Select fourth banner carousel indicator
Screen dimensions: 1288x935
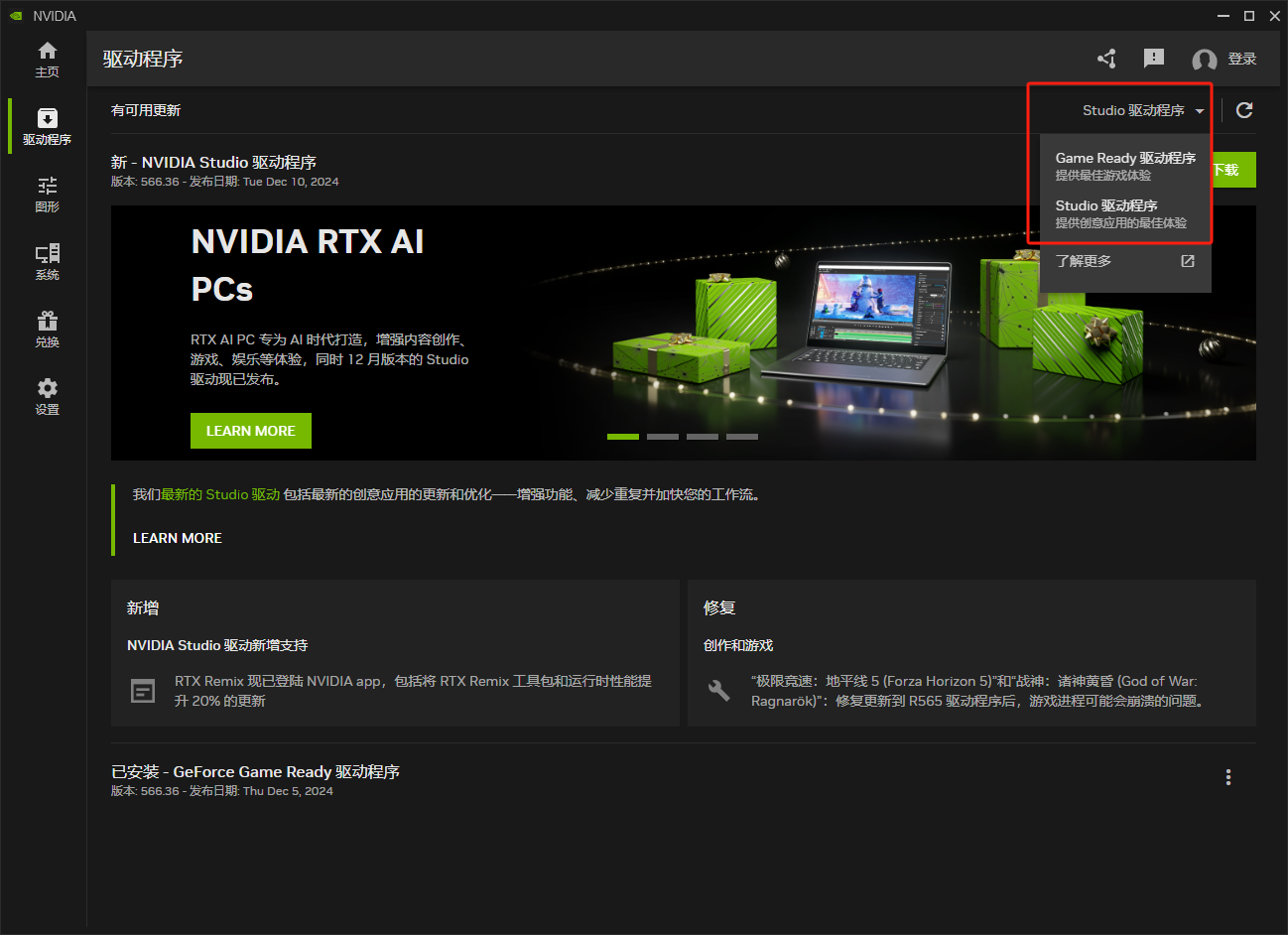[742, 437]
